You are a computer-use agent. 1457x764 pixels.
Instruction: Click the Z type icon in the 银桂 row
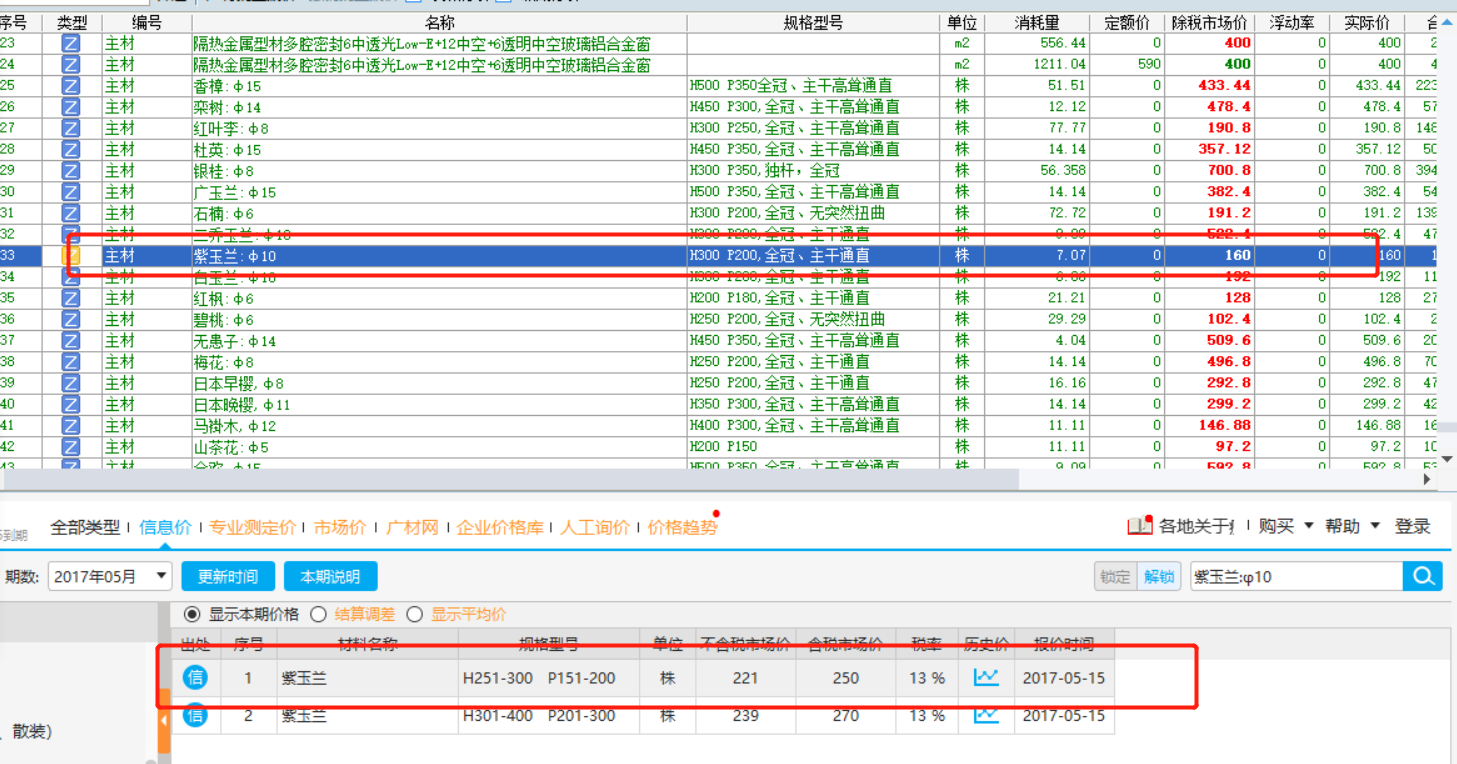click(x=71, y=171)
